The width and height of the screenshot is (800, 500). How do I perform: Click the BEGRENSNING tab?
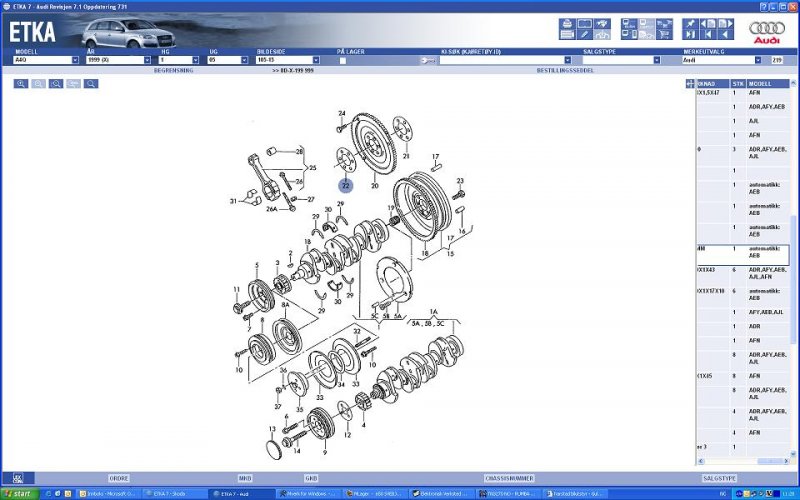coord(173,71)
